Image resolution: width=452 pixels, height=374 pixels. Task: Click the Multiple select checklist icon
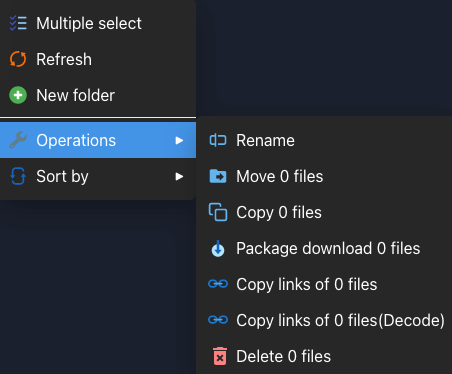18,23
